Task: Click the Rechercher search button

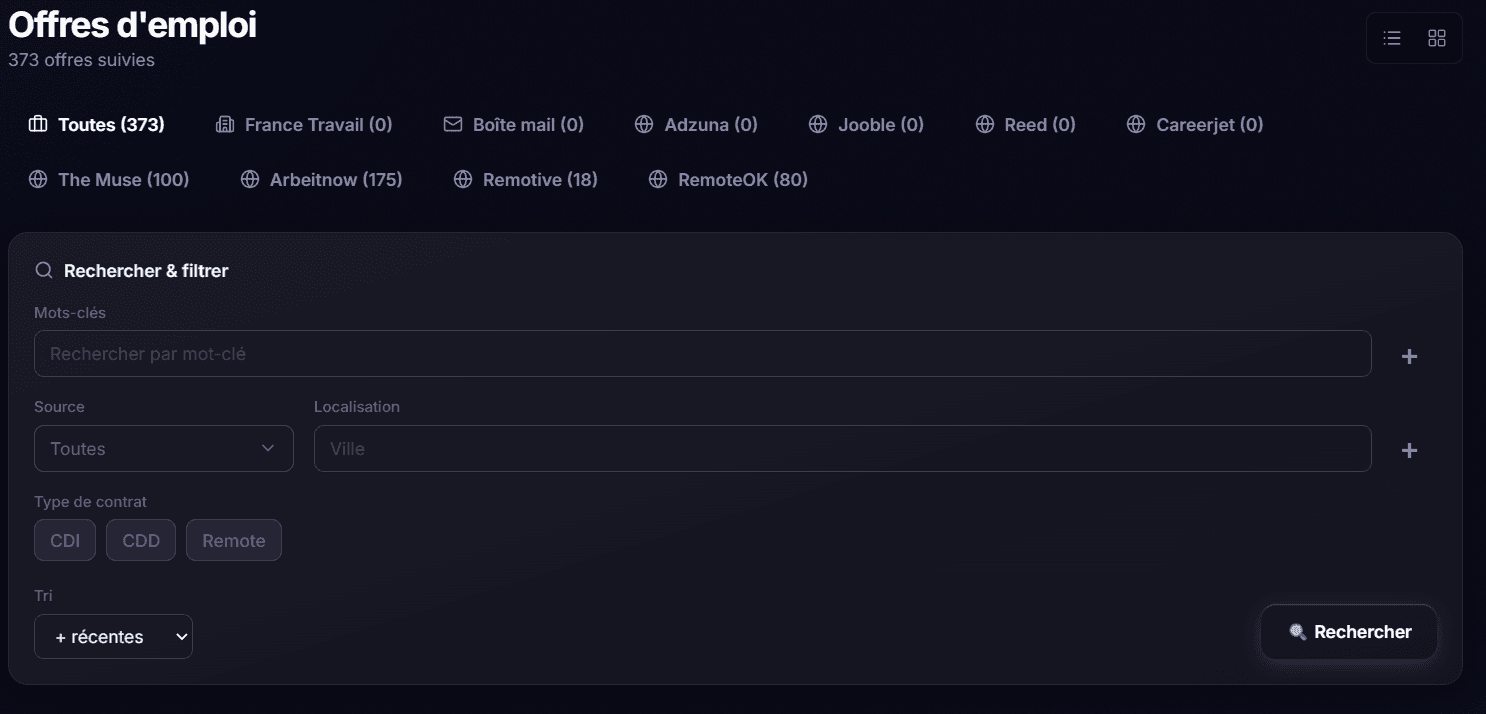Action: 1349,632
